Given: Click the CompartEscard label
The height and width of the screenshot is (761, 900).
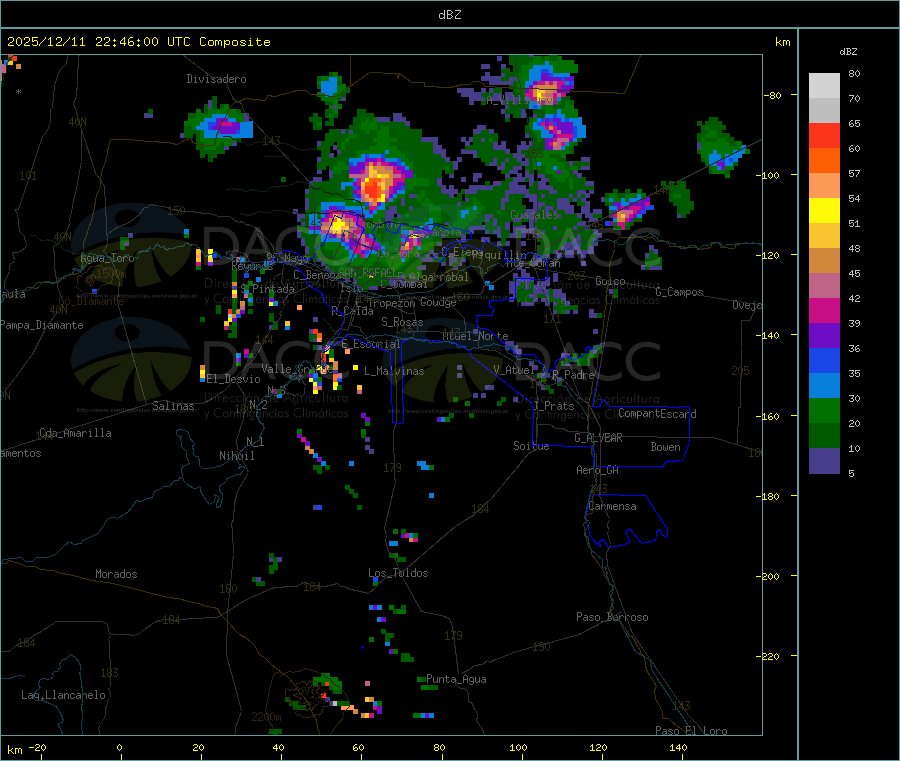Looking at the screenshot, I should (657, 414).
